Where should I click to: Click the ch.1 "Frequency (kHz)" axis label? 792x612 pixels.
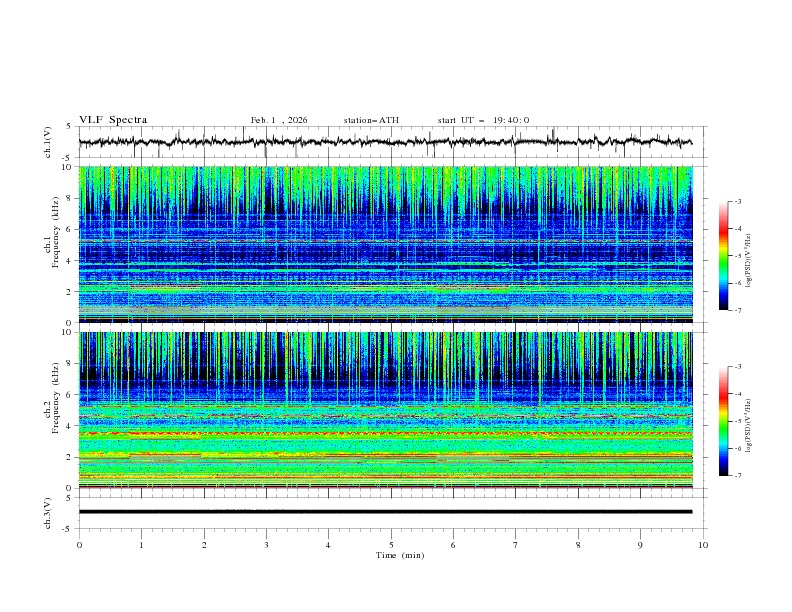click(56, 232)
